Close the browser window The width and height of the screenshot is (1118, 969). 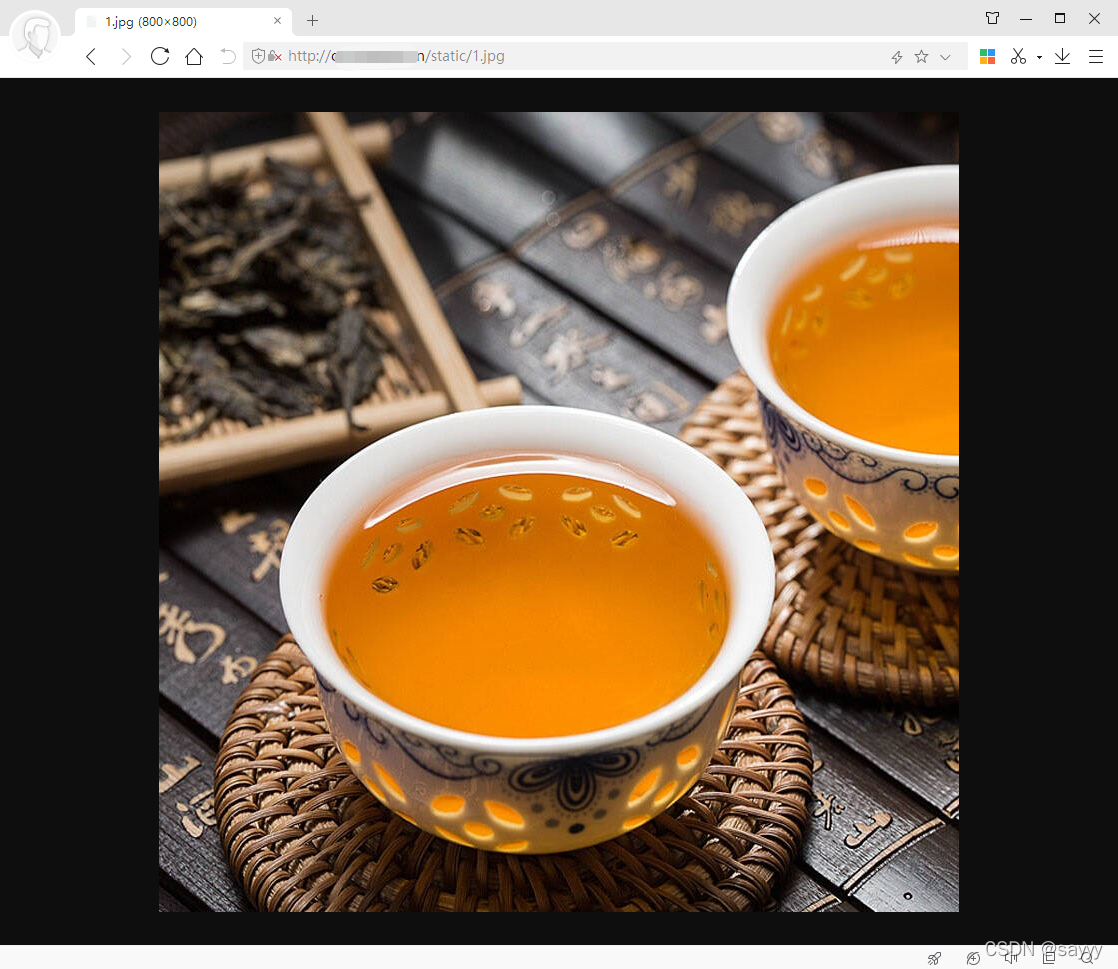coord(1094,19)
